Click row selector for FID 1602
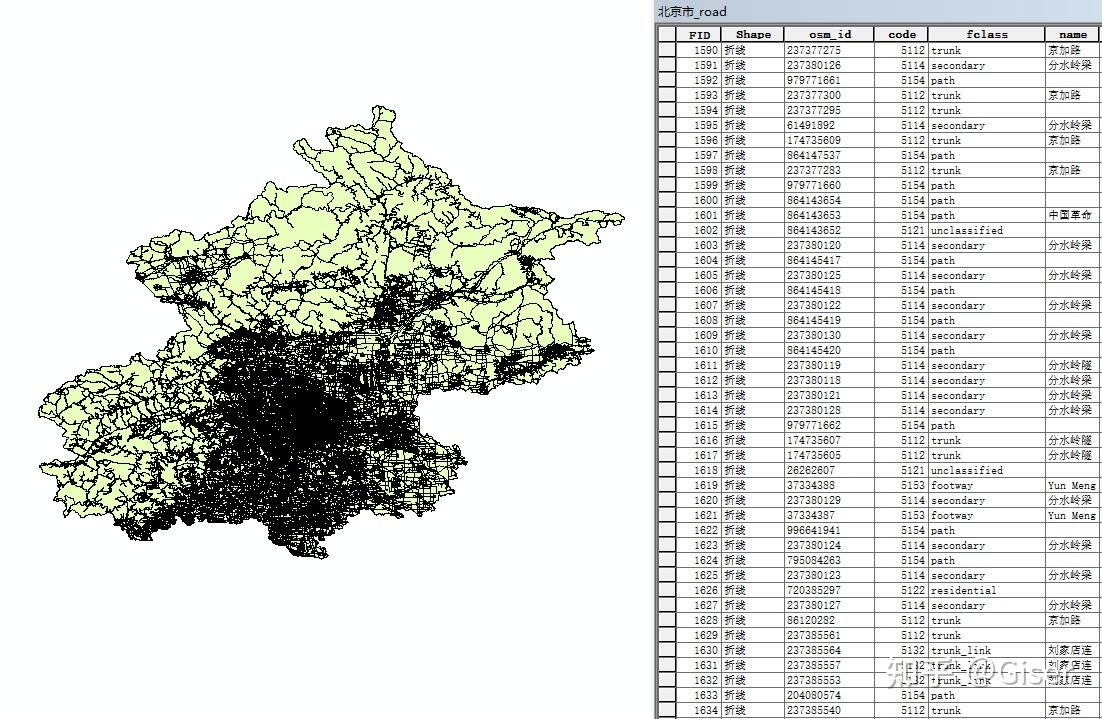Screen dimensions: 1102x719 pyautogui.click(x=666, y=230)
